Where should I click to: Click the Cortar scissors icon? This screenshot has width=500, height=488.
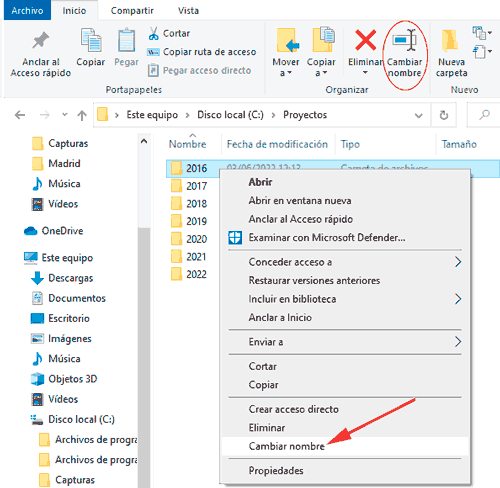[x=153, y=33]
